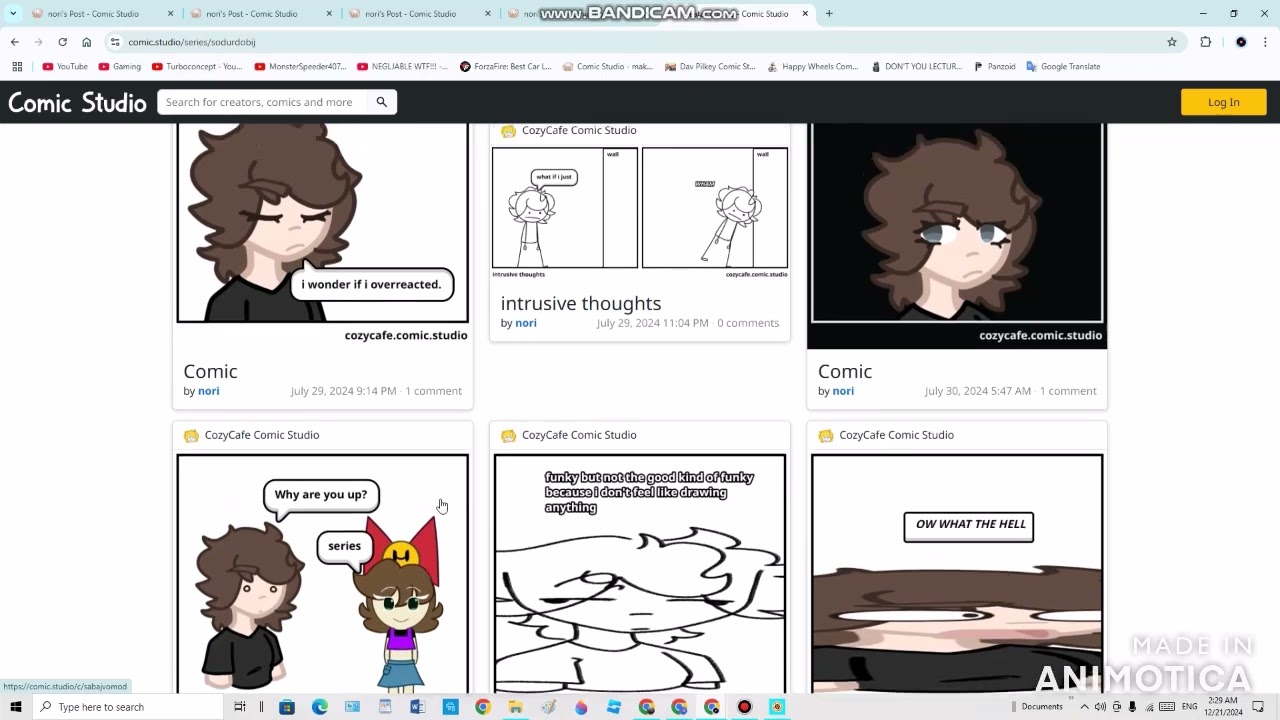Open a new browser tab
The width and height of the screenshot is (1280, 720).
click(x=829, y=14)
